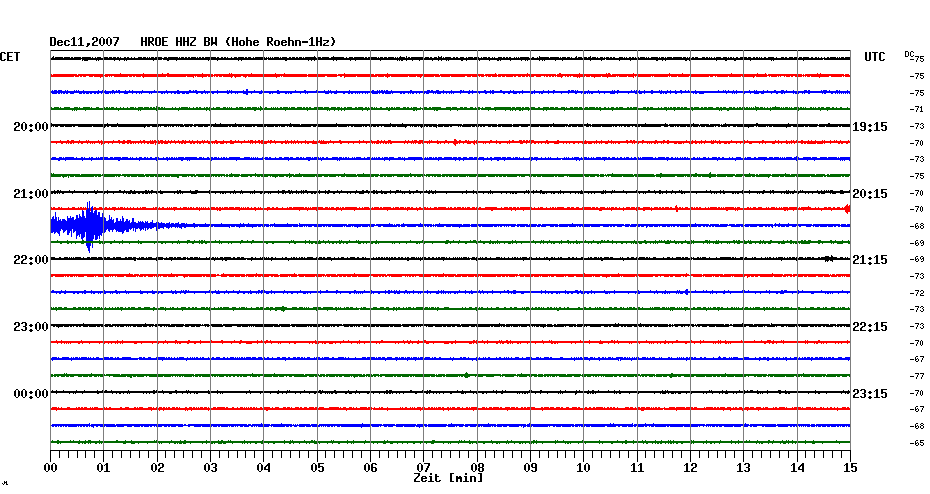
Task: Click minute tick label 03
Action: (x=211, y=468)
